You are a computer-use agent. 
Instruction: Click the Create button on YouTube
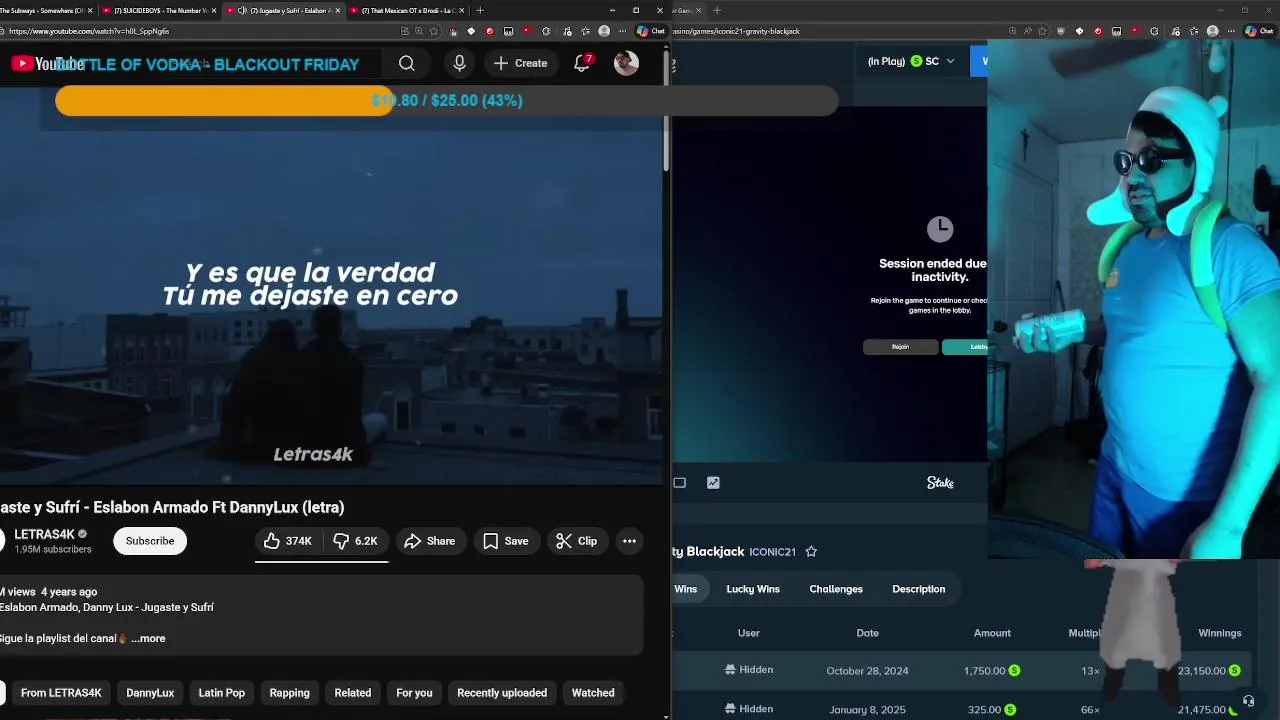(521, 63)
